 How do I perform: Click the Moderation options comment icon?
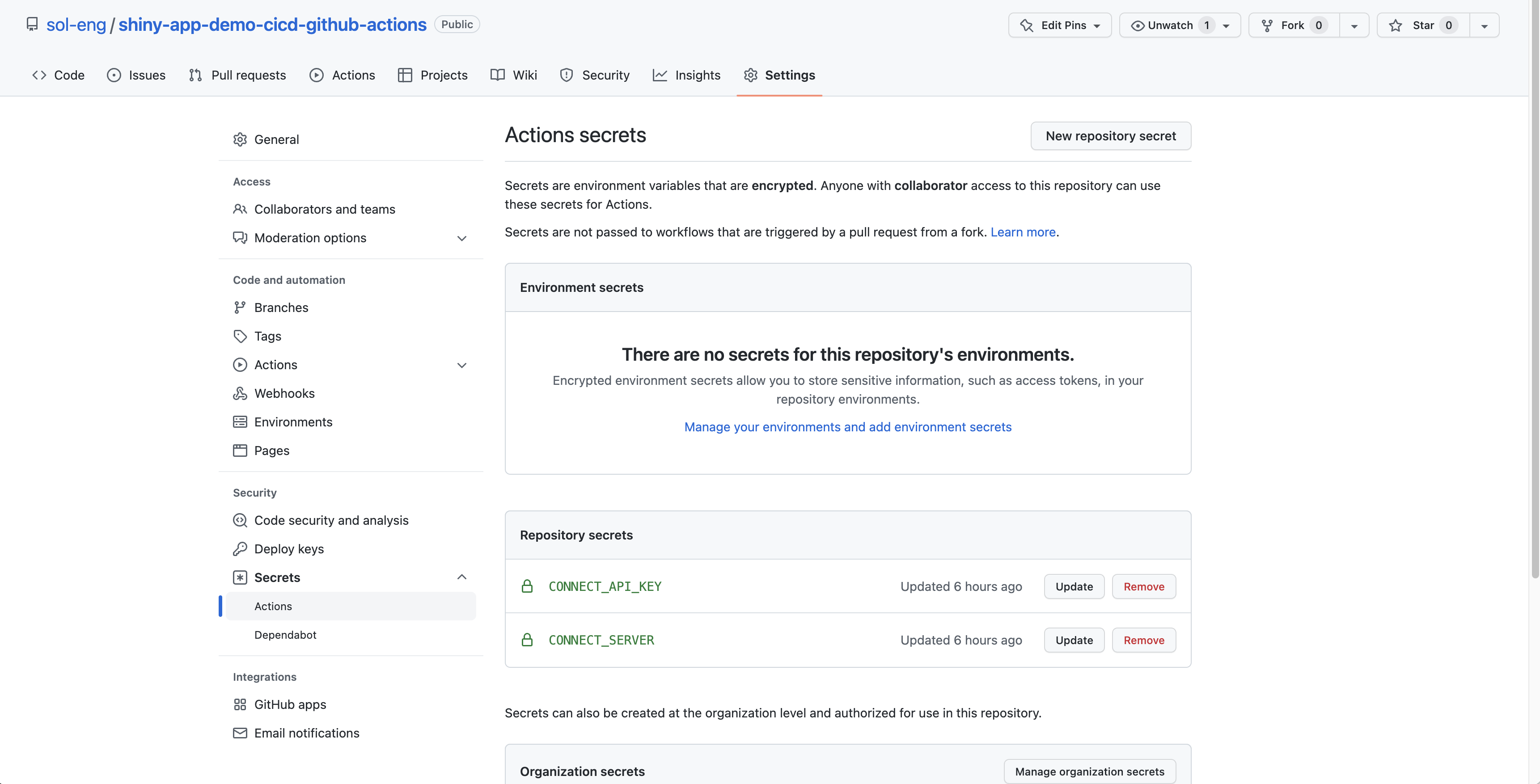pos(240,238)
